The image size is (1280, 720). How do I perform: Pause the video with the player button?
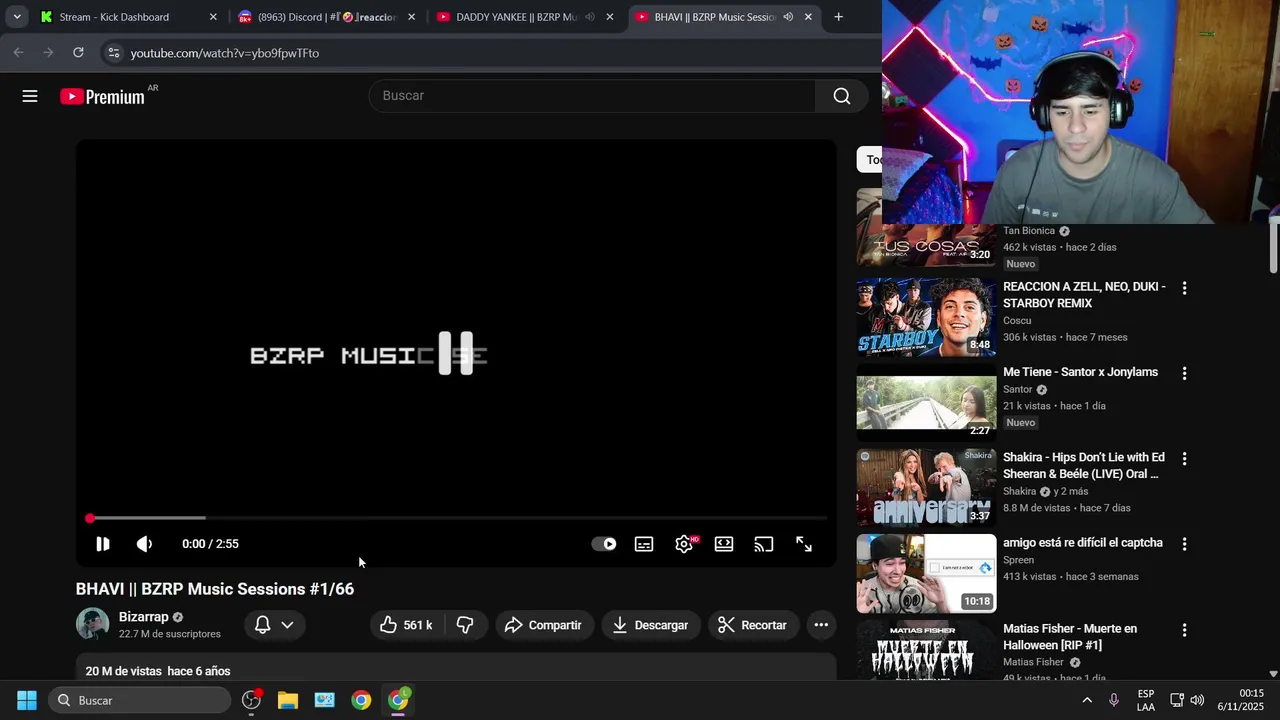click(x=102, y=544)
